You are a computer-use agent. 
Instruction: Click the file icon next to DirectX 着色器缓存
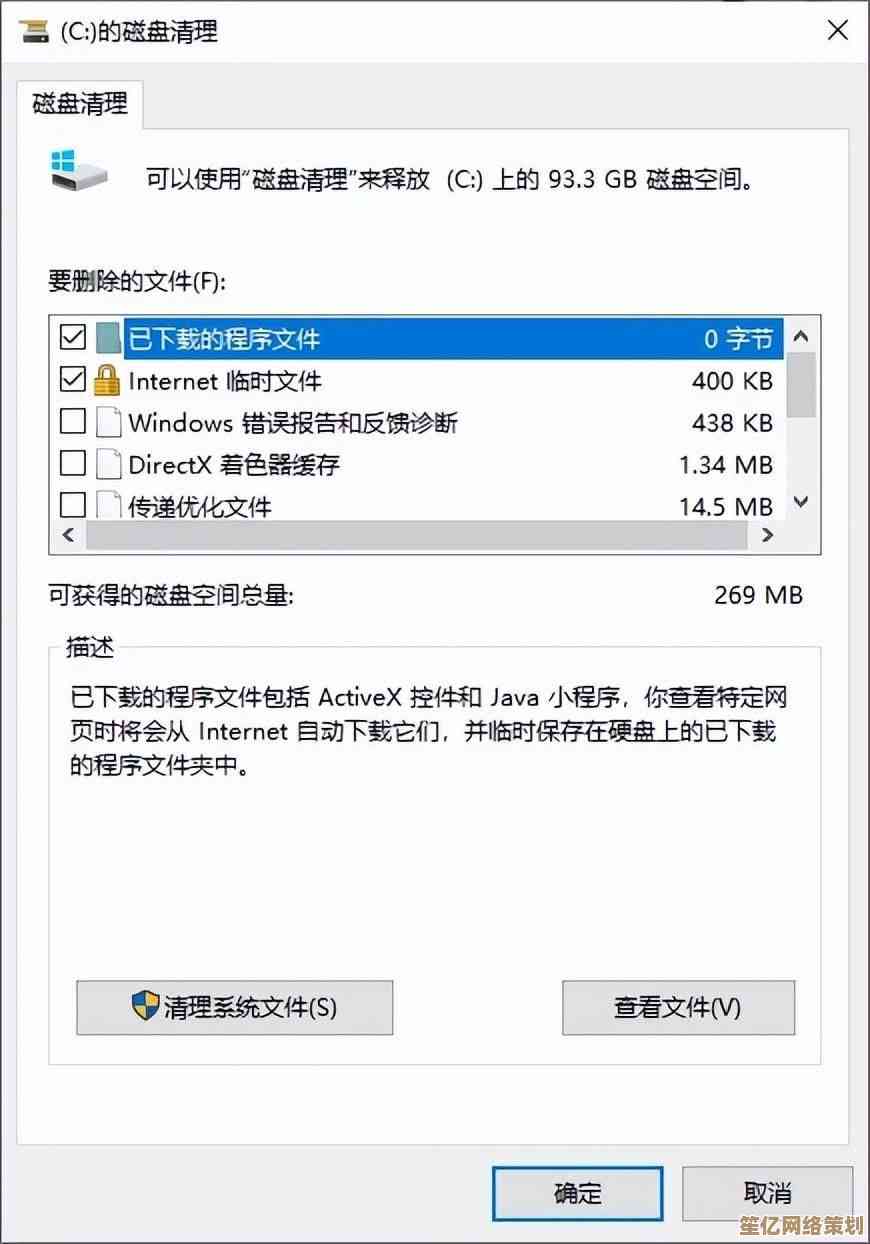107,464
